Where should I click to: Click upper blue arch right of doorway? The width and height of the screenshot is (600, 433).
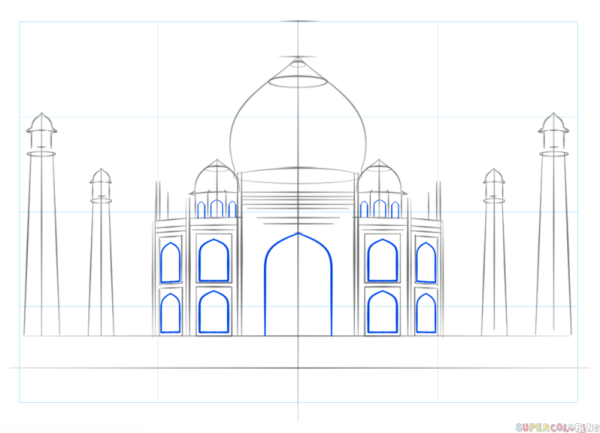click(x=382, y=261)
